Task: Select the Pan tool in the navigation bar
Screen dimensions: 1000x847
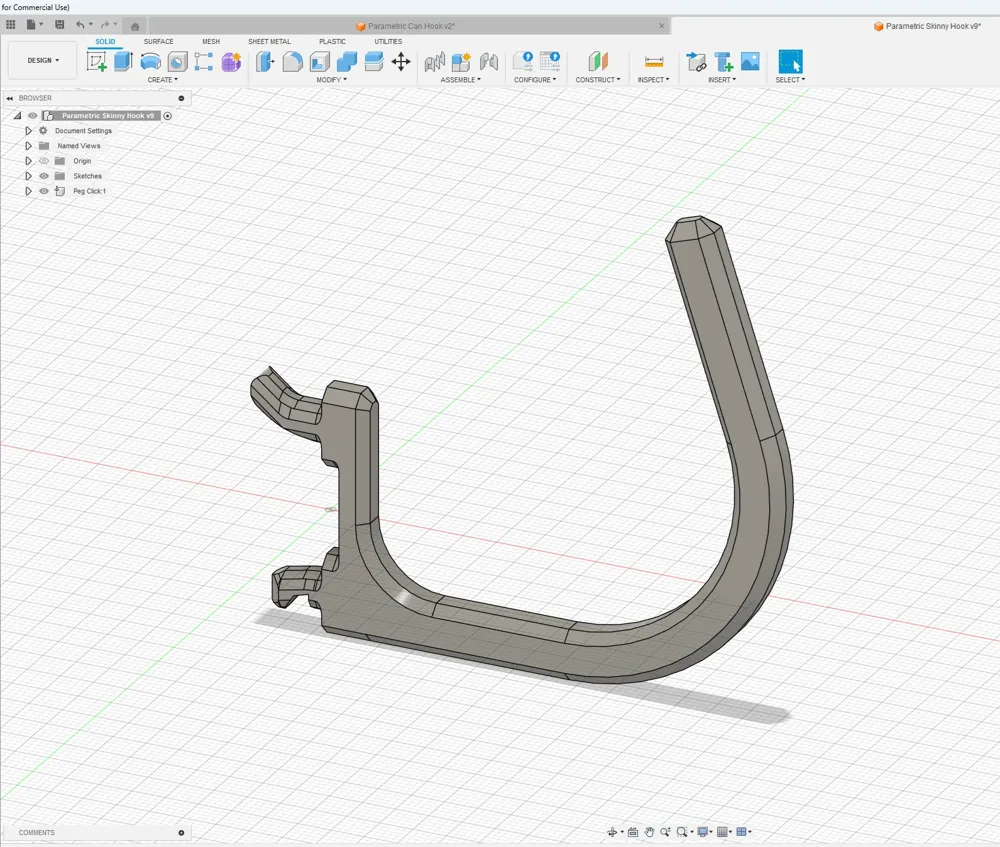Action: coord(649,832)
